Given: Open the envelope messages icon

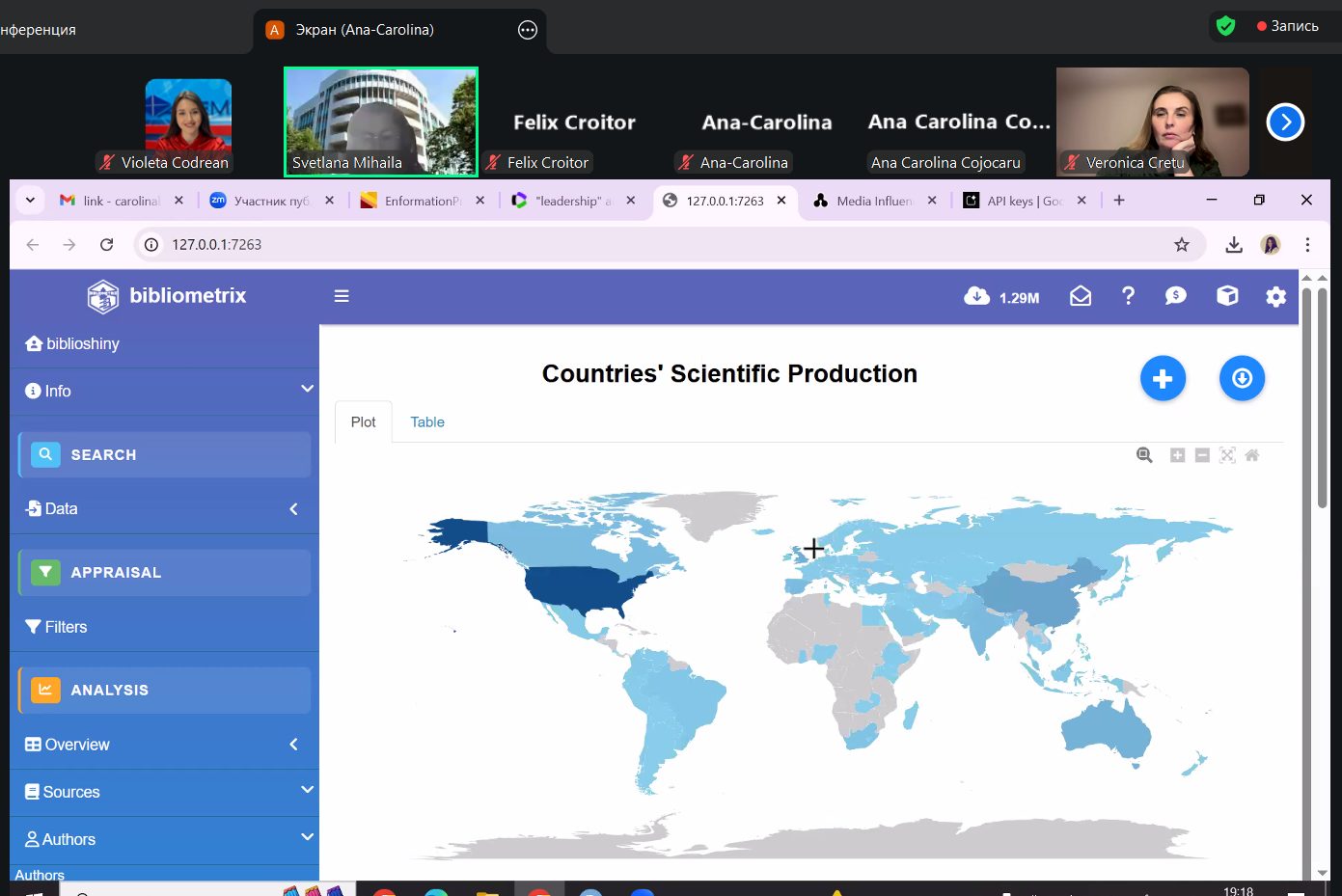Looking at the screenshot, I should click(1081, 296).
